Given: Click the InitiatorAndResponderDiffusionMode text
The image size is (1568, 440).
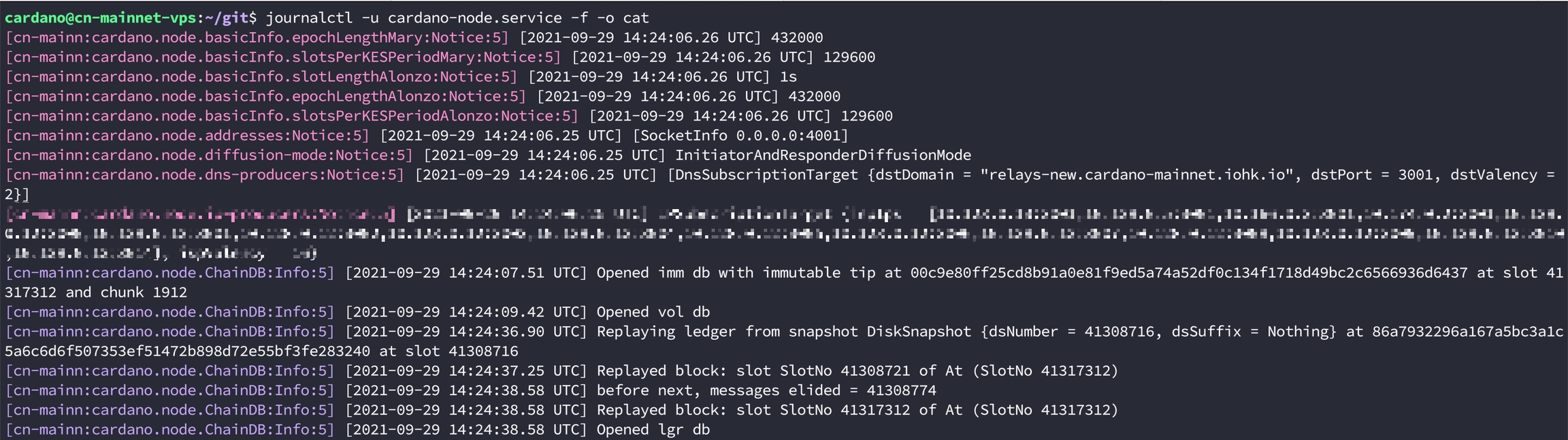Looking at the screenshot, I should (x=823, y=155).
